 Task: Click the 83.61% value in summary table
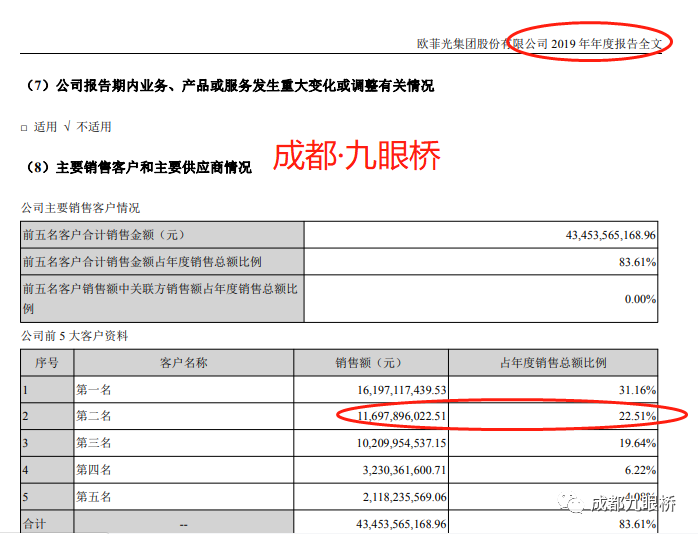(x=637, y=262)
